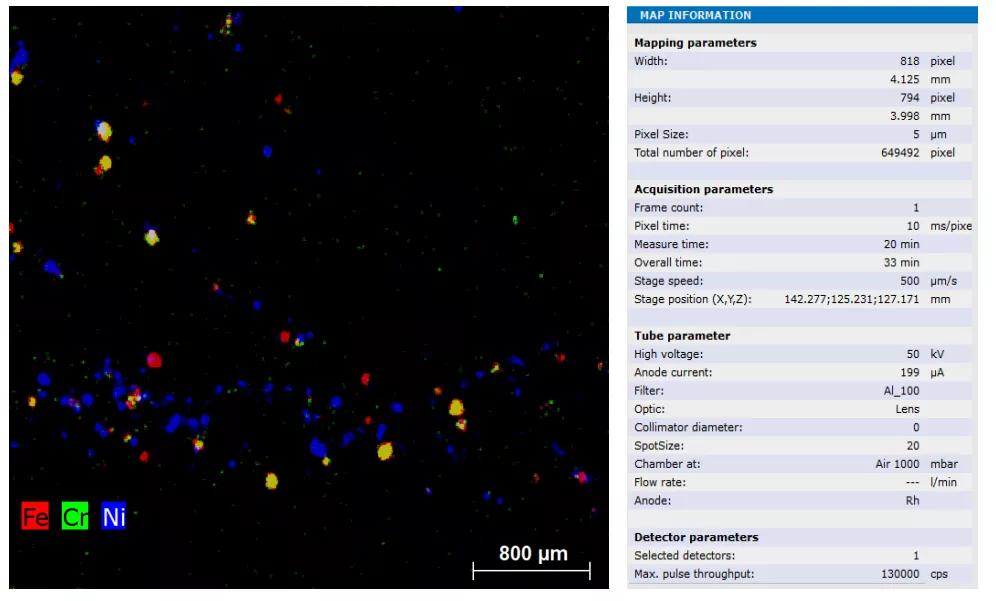Screen dimensions: 996x601
Task: Click the Total number of pixel row
Action: pyautogui.click(x=800, y=152)
